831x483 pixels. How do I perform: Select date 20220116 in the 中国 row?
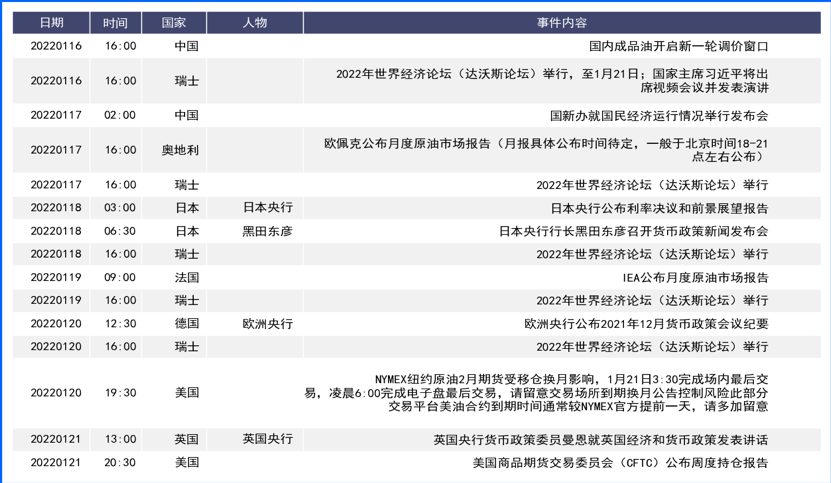(56, 46)
